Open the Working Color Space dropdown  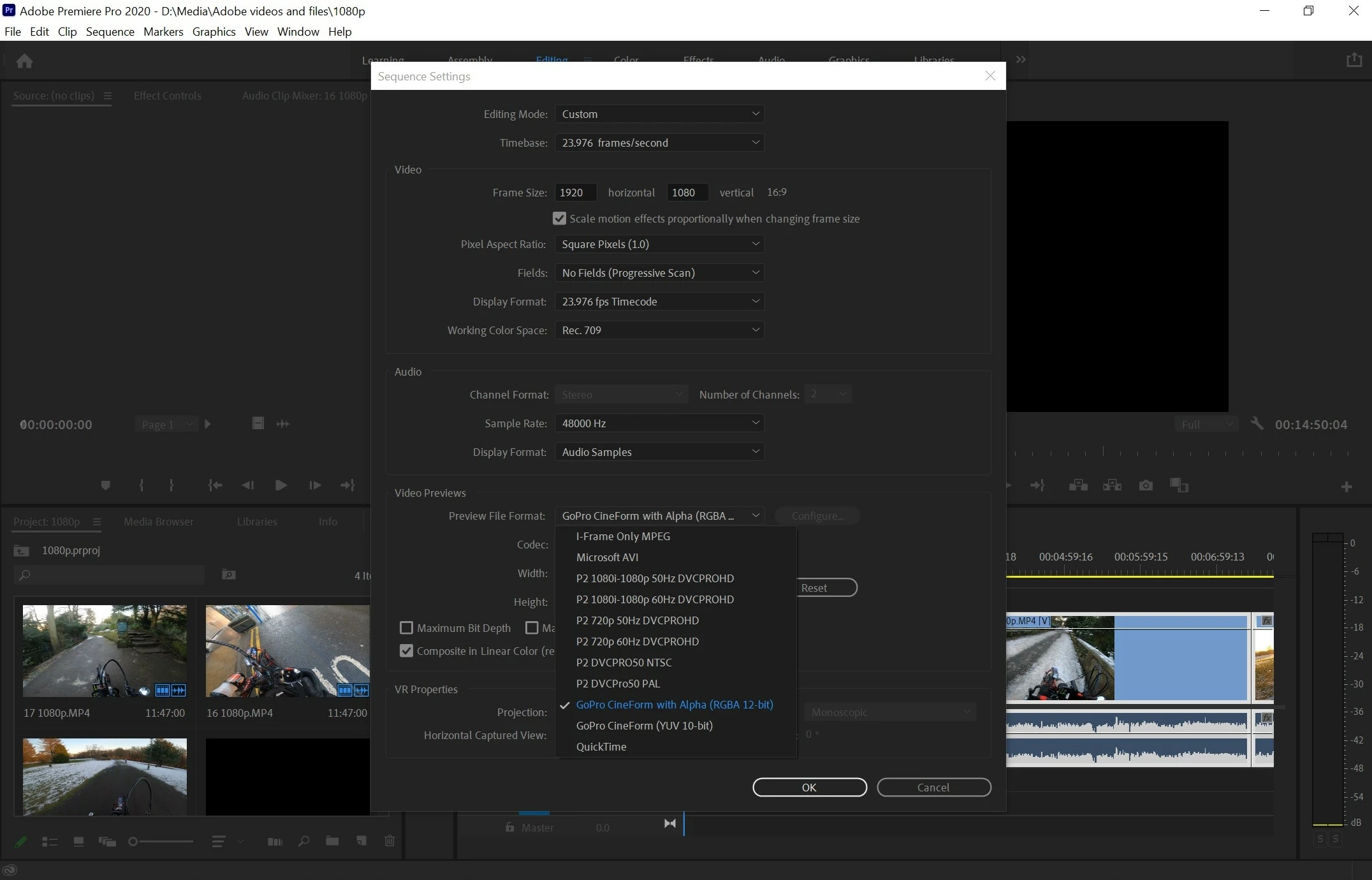(659, 330)
